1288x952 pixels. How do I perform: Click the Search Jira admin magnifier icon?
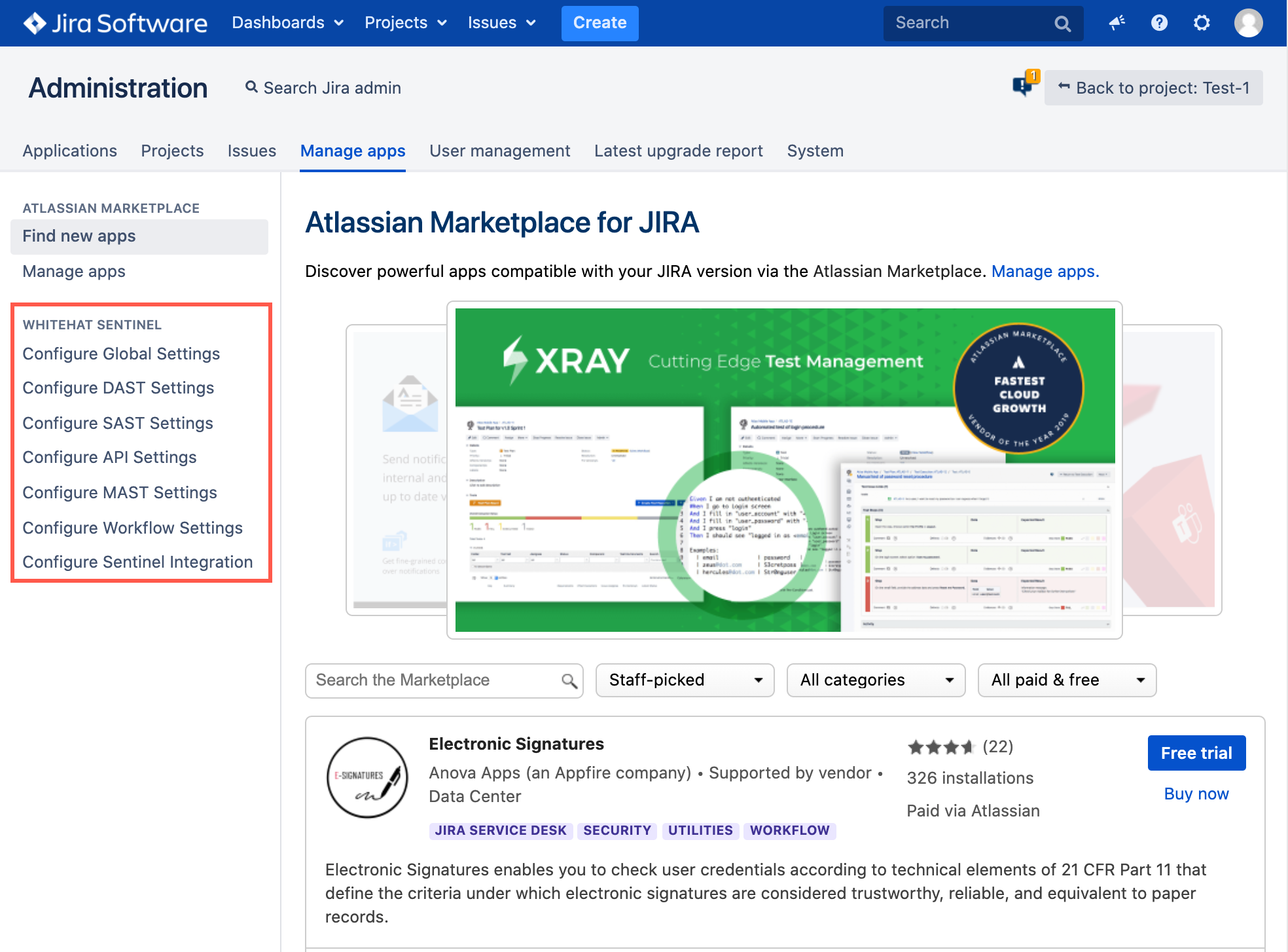[x=251, y=87]
